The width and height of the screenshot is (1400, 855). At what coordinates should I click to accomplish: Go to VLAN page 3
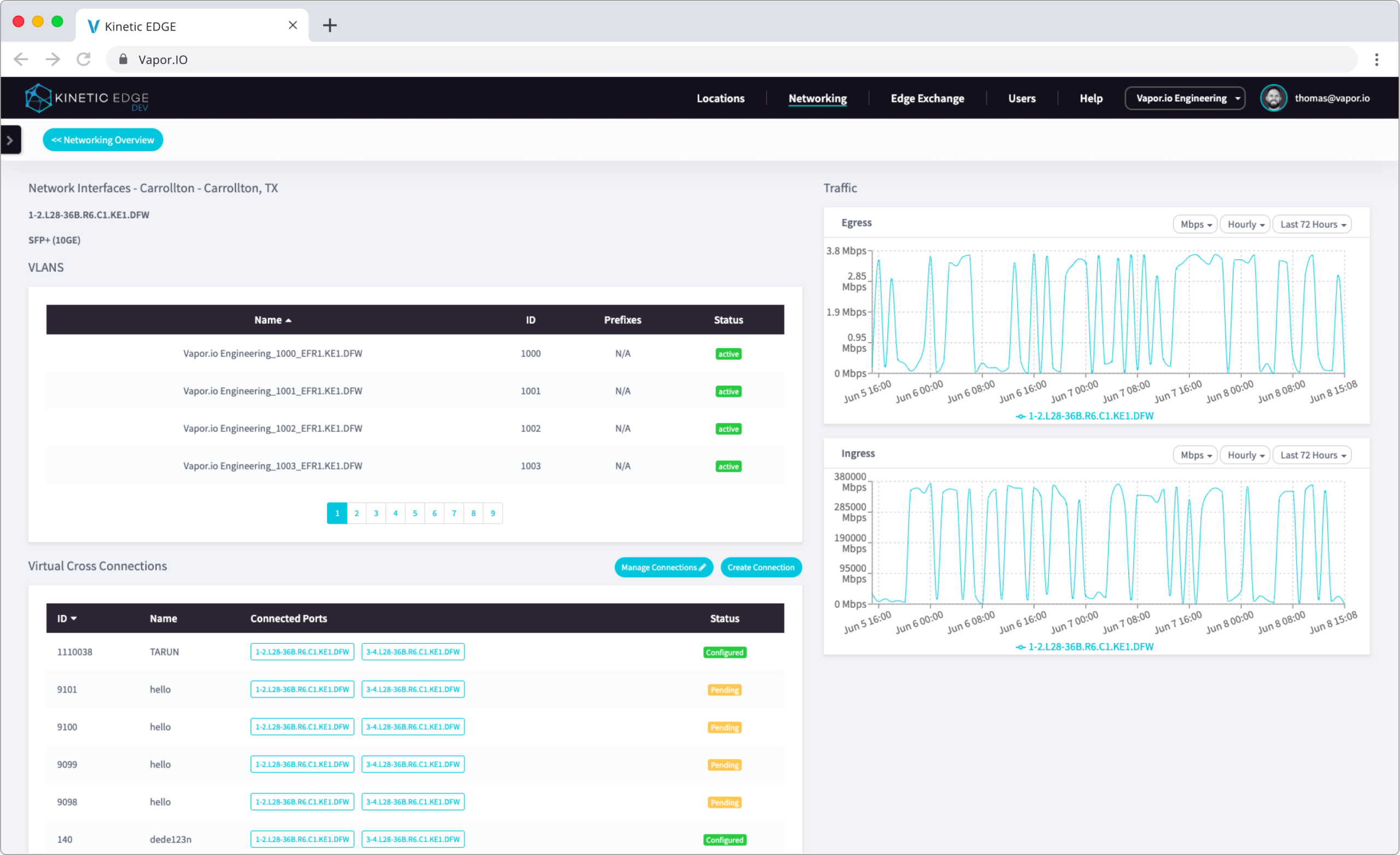pyautogui.click(x=376, y=513)
